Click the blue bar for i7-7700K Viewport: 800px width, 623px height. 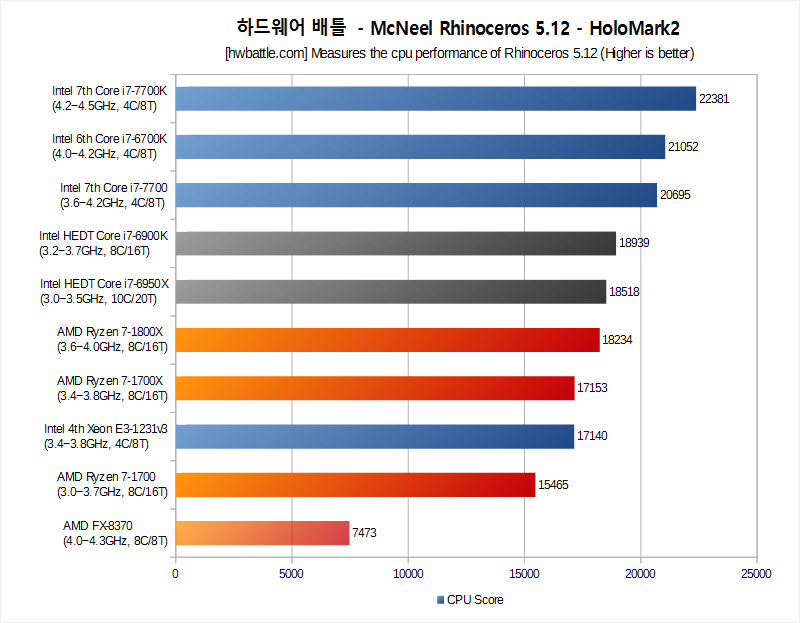pyautogui.click(x=436, y=98)
